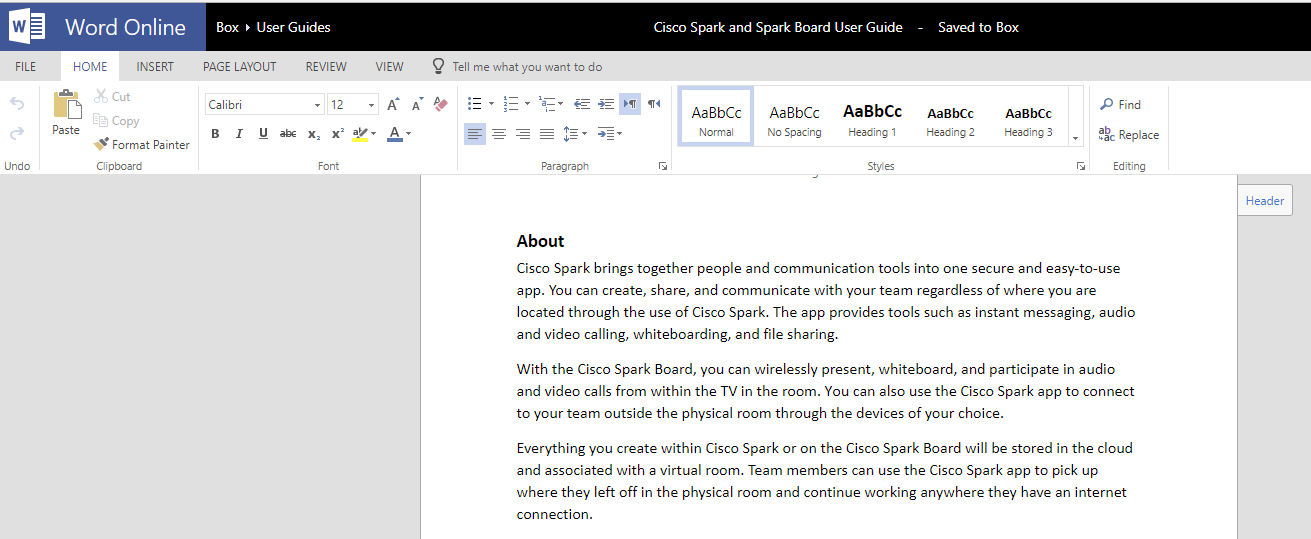Screen dimensions: 1311x539
Task: Click the Word logo icon
Action: tap(26, 27)
